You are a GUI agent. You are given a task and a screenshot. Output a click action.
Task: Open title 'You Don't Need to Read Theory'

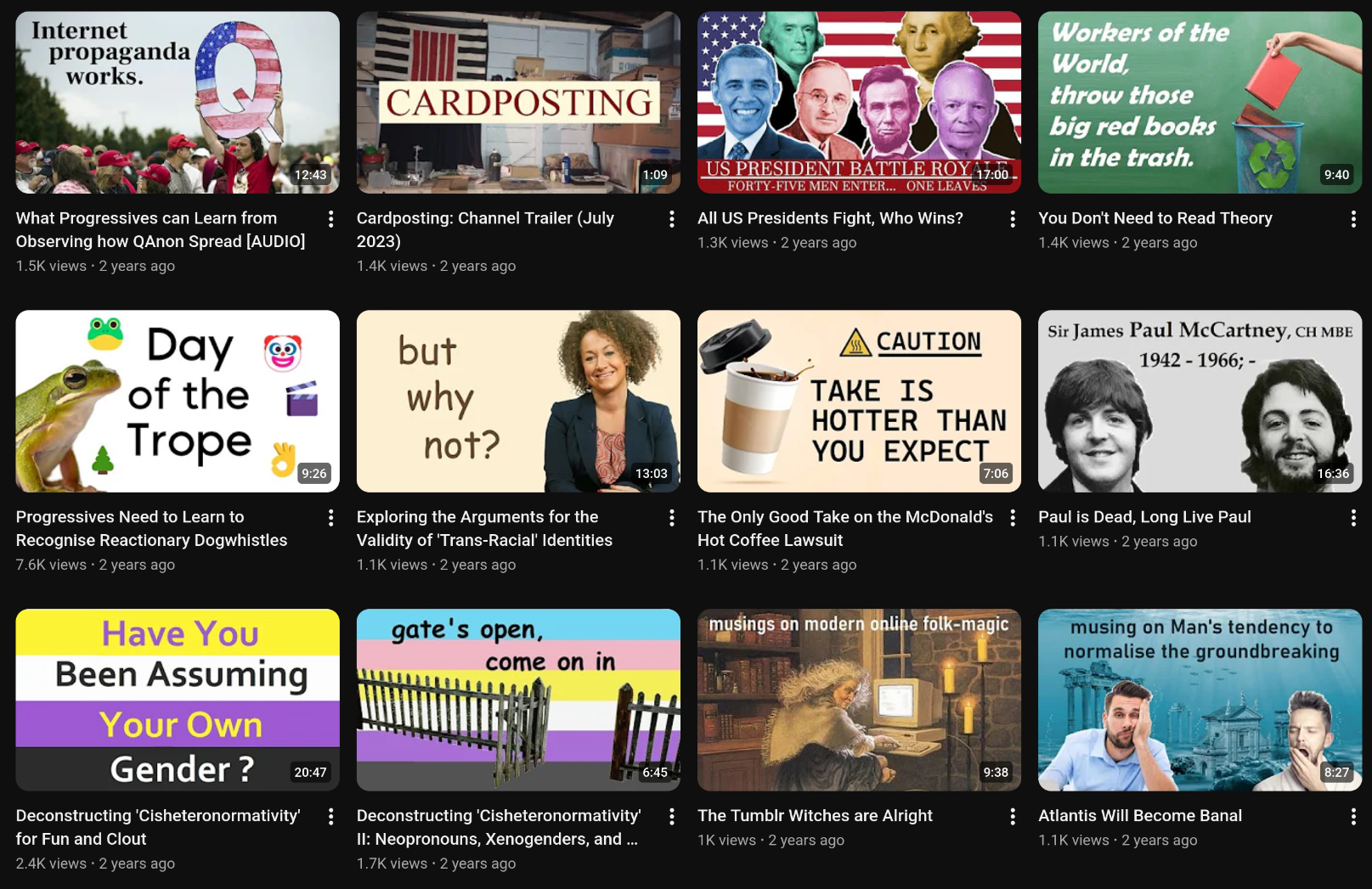coord(1155,218)
